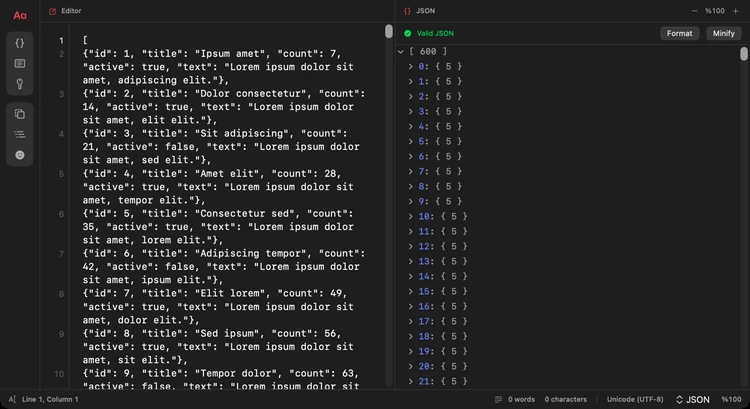
Task: Click the 0 characters counter
Action: (565, 399)
